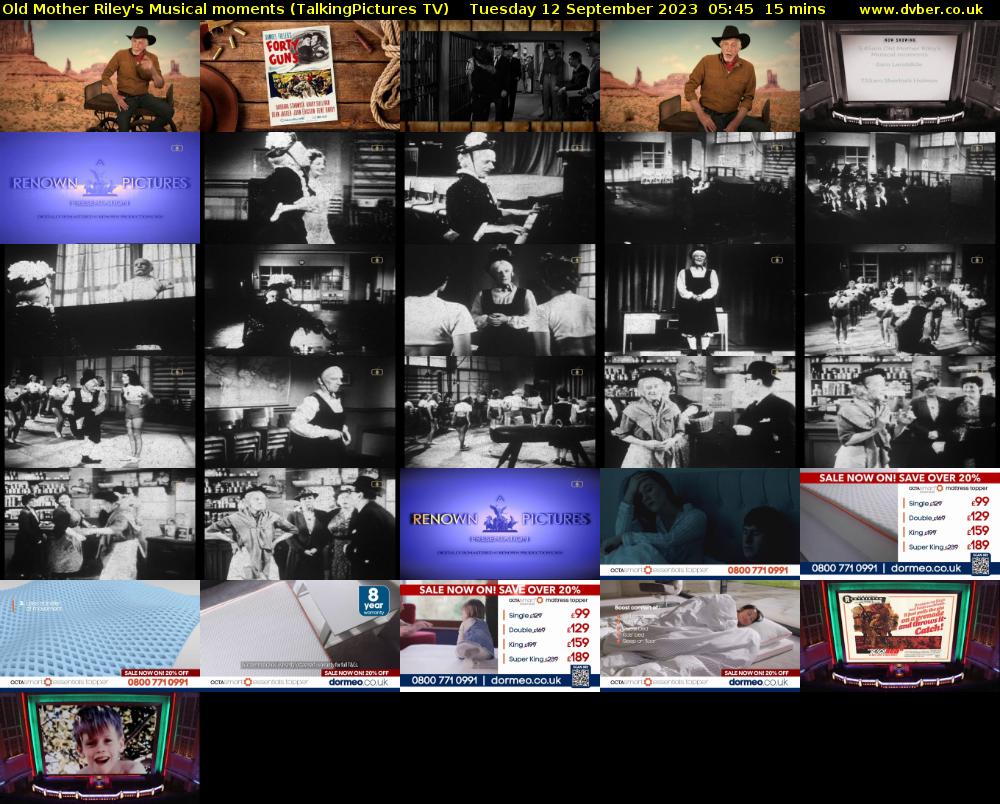This screenshot has width=1000, height=804.
Task: Open the Dormeo price list advert thumbnail
Action: coord(900,524)
